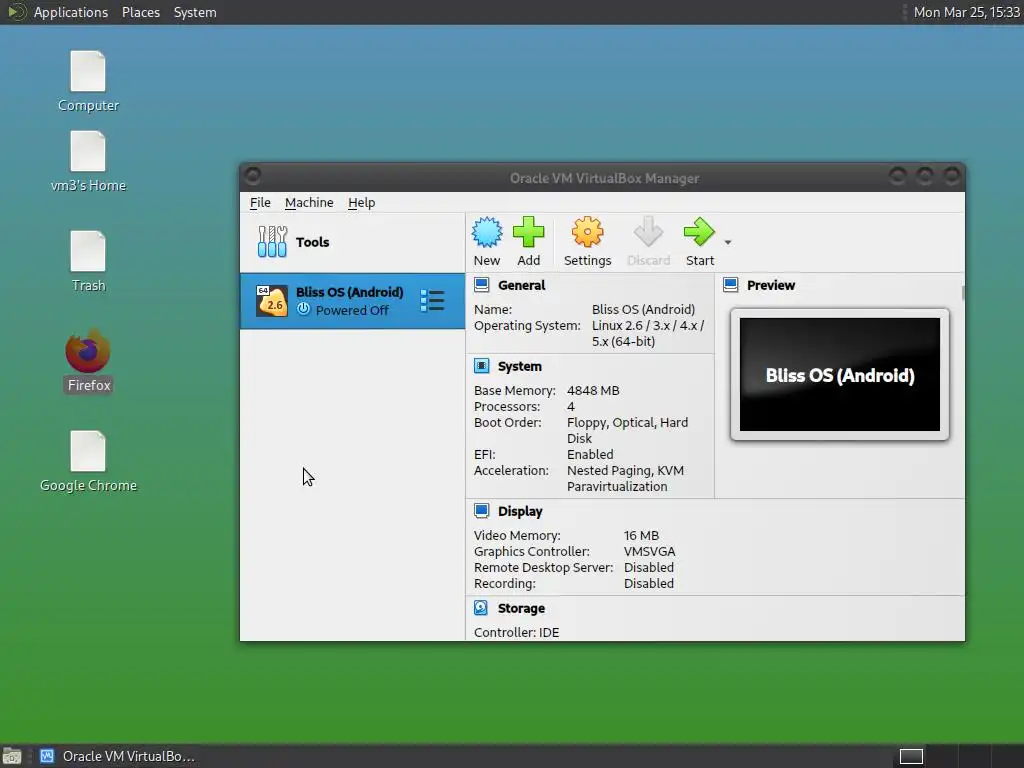Click the Base Memory value 4848 MB
This screenshot has width=1024, height=768.
tap(593, 391)
